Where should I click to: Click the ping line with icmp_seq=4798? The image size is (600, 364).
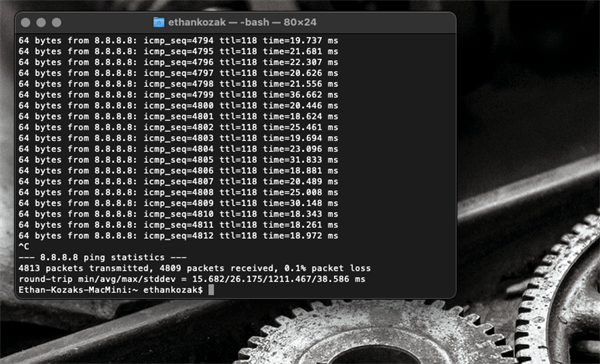[x=178, y=84]
